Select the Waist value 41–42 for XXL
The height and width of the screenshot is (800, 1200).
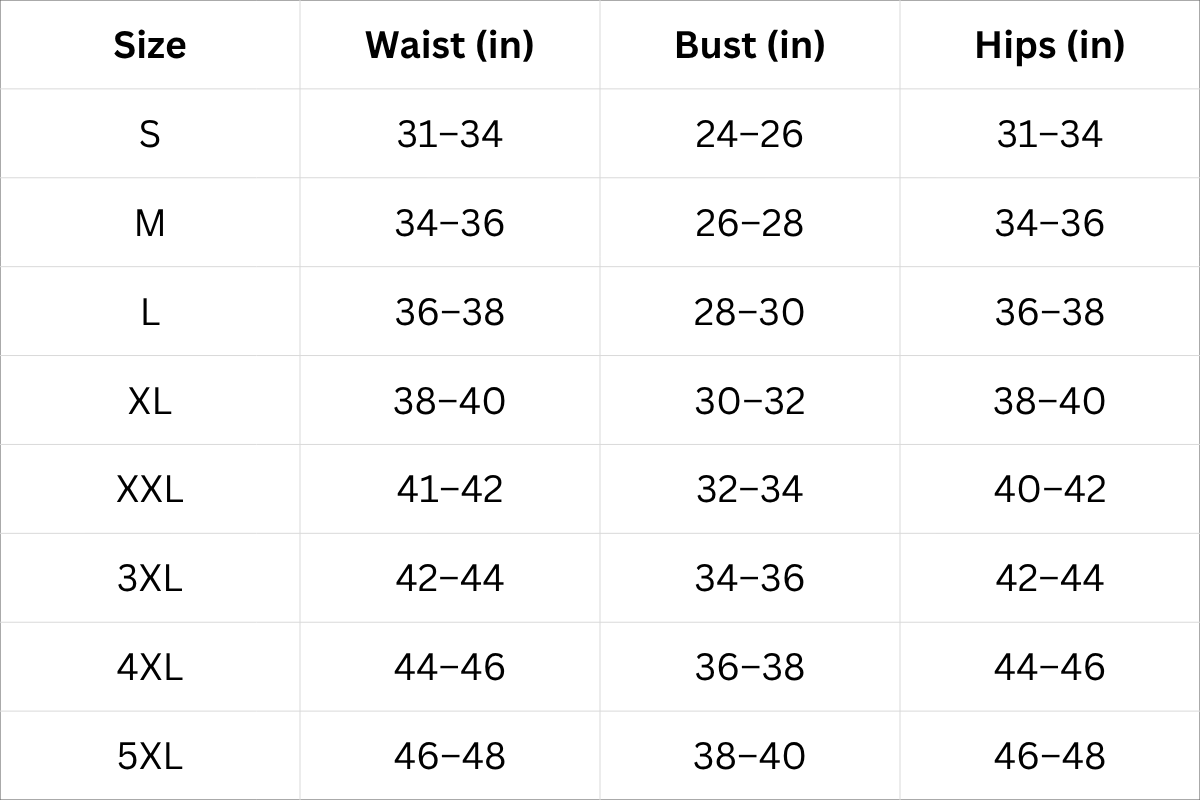pos(449,490)
